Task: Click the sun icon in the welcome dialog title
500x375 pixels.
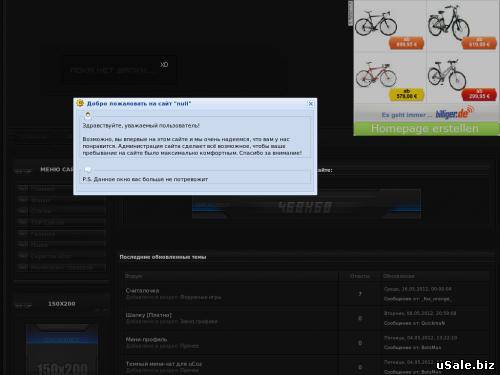Action: click(80, 103)
